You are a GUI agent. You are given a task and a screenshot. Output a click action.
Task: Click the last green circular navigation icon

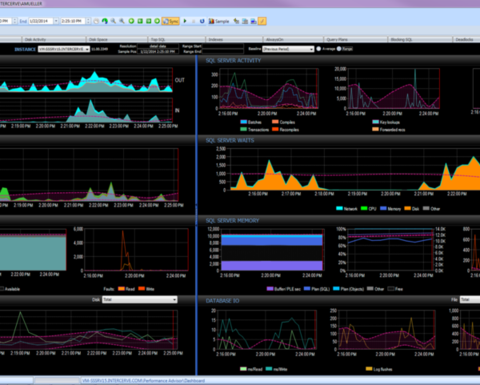tap(157, 21)
